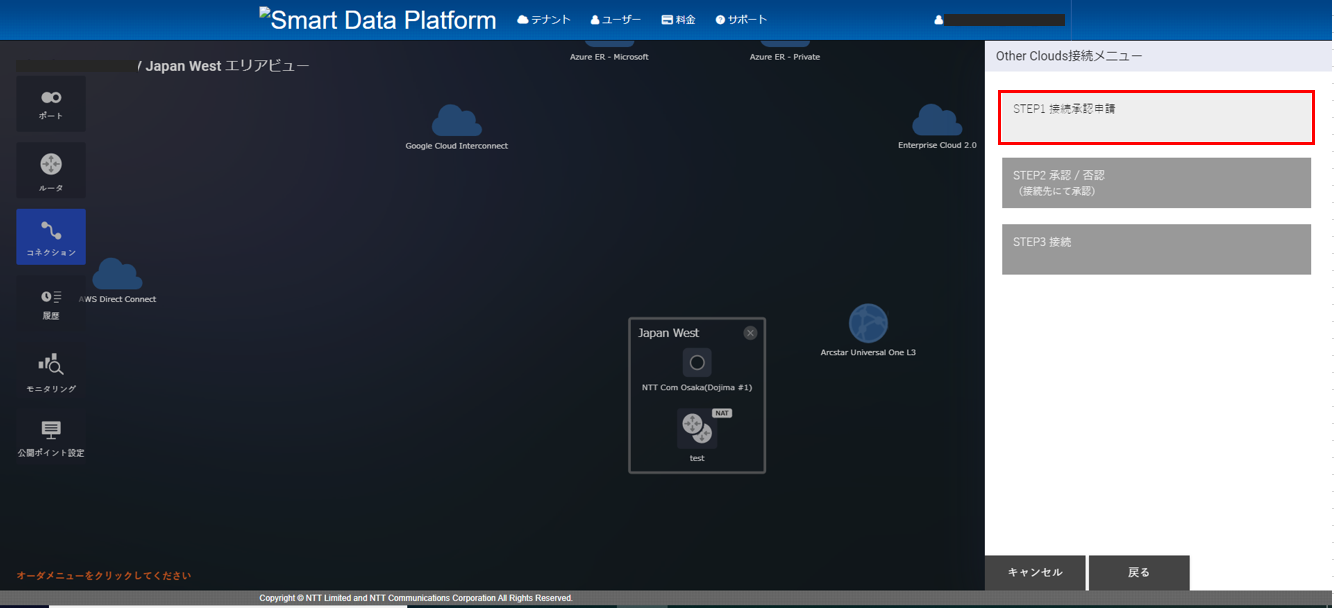This screenshot has height=608, width=1334.
Task: Open the ユーザー menu
Action: pos(615,20)
